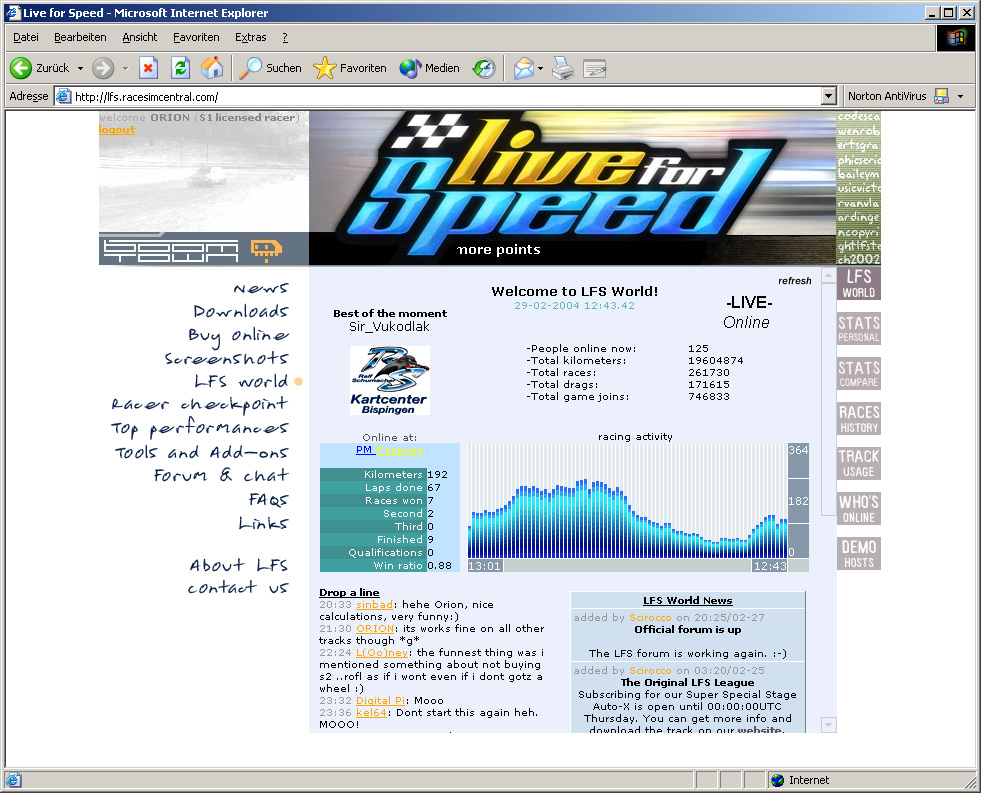Click the forward navigation arrow icon
The image size is (981, 793).
coord(103,68)
